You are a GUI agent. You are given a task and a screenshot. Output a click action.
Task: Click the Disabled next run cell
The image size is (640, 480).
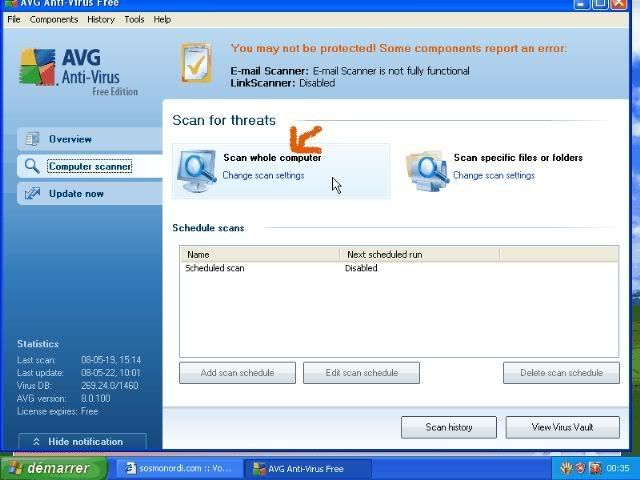(361, 268)
